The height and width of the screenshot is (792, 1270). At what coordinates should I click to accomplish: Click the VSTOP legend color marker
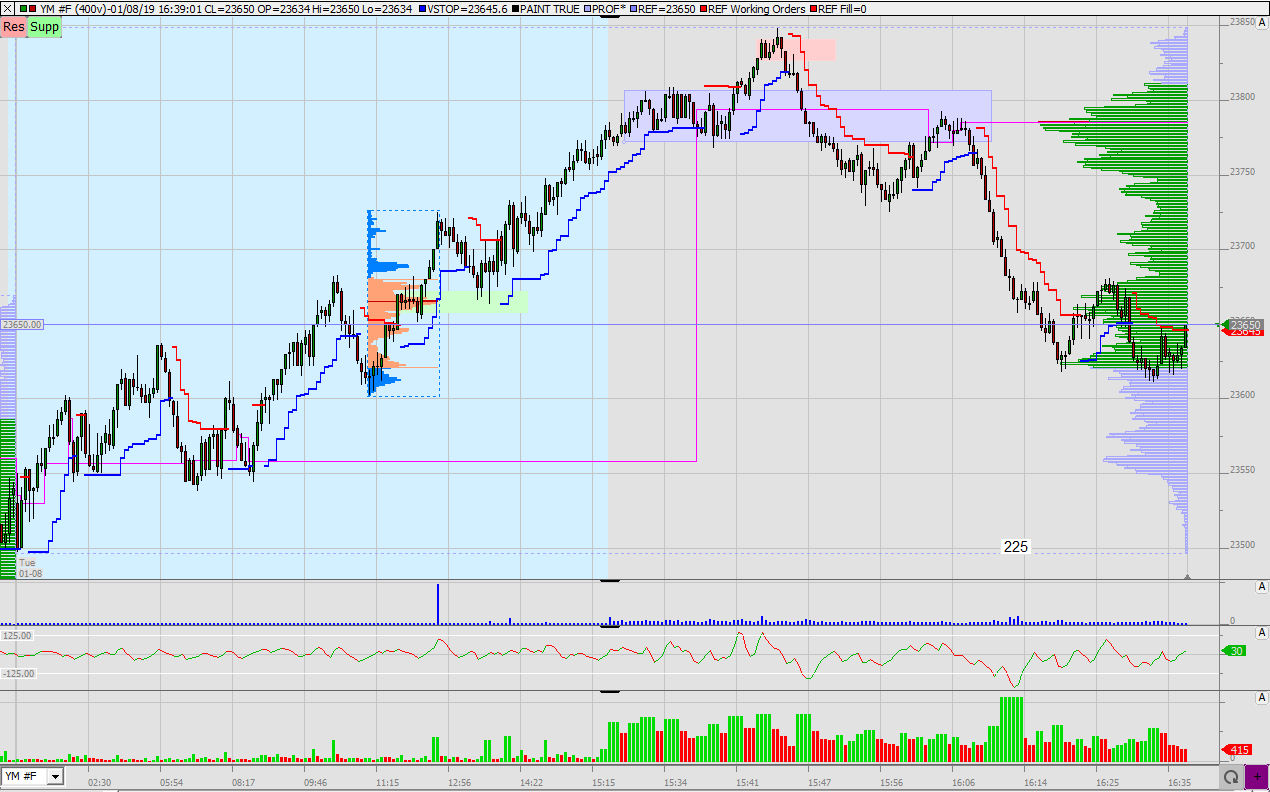click(x=422, y=9)
